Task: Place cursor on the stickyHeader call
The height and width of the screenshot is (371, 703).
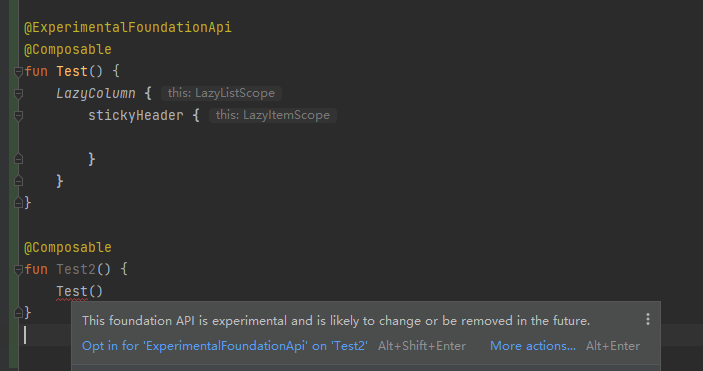Action: tap(135, 115)
